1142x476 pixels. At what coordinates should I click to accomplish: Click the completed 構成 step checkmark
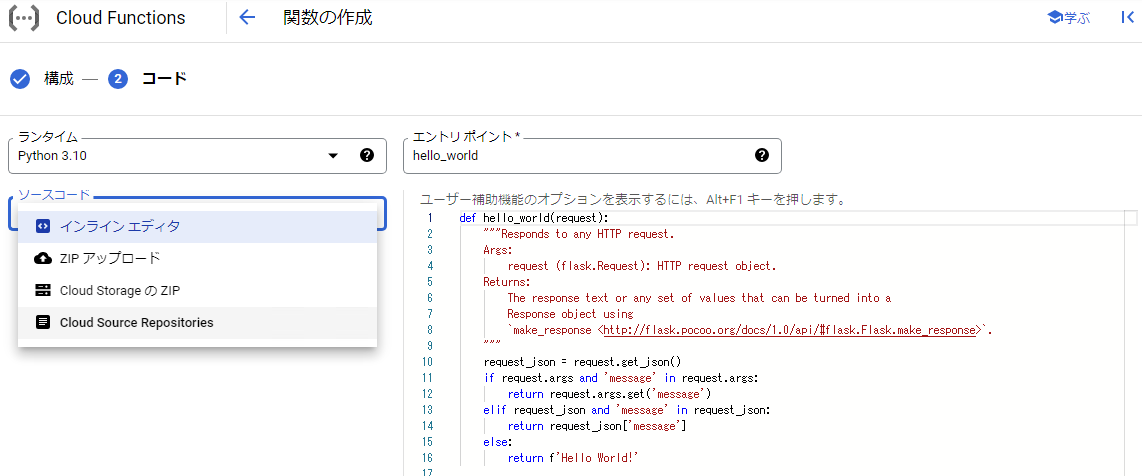click(x=20, y=79)
